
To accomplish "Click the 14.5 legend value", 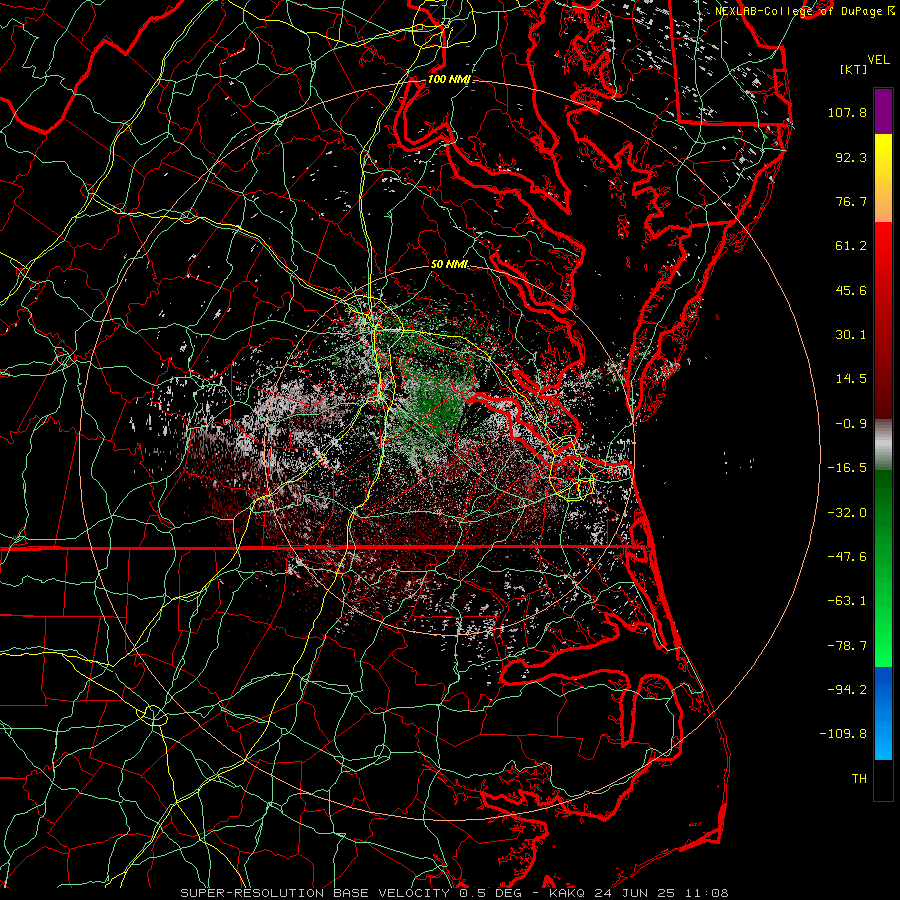I will coord(851,379).
